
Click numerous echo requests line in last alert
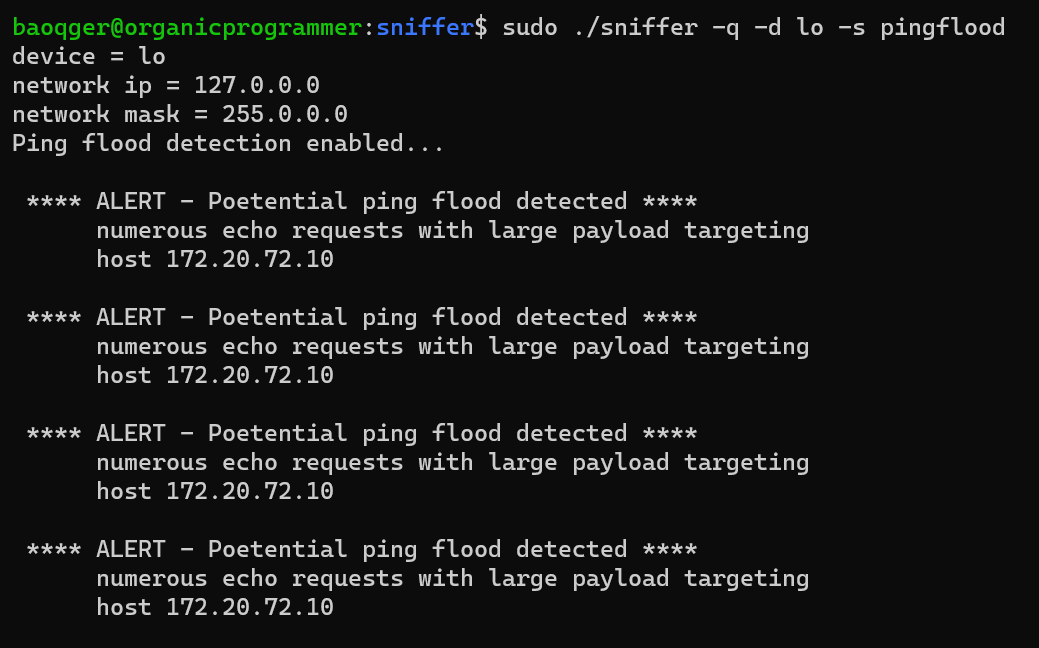pyautogui.click(x=453, y=579)
